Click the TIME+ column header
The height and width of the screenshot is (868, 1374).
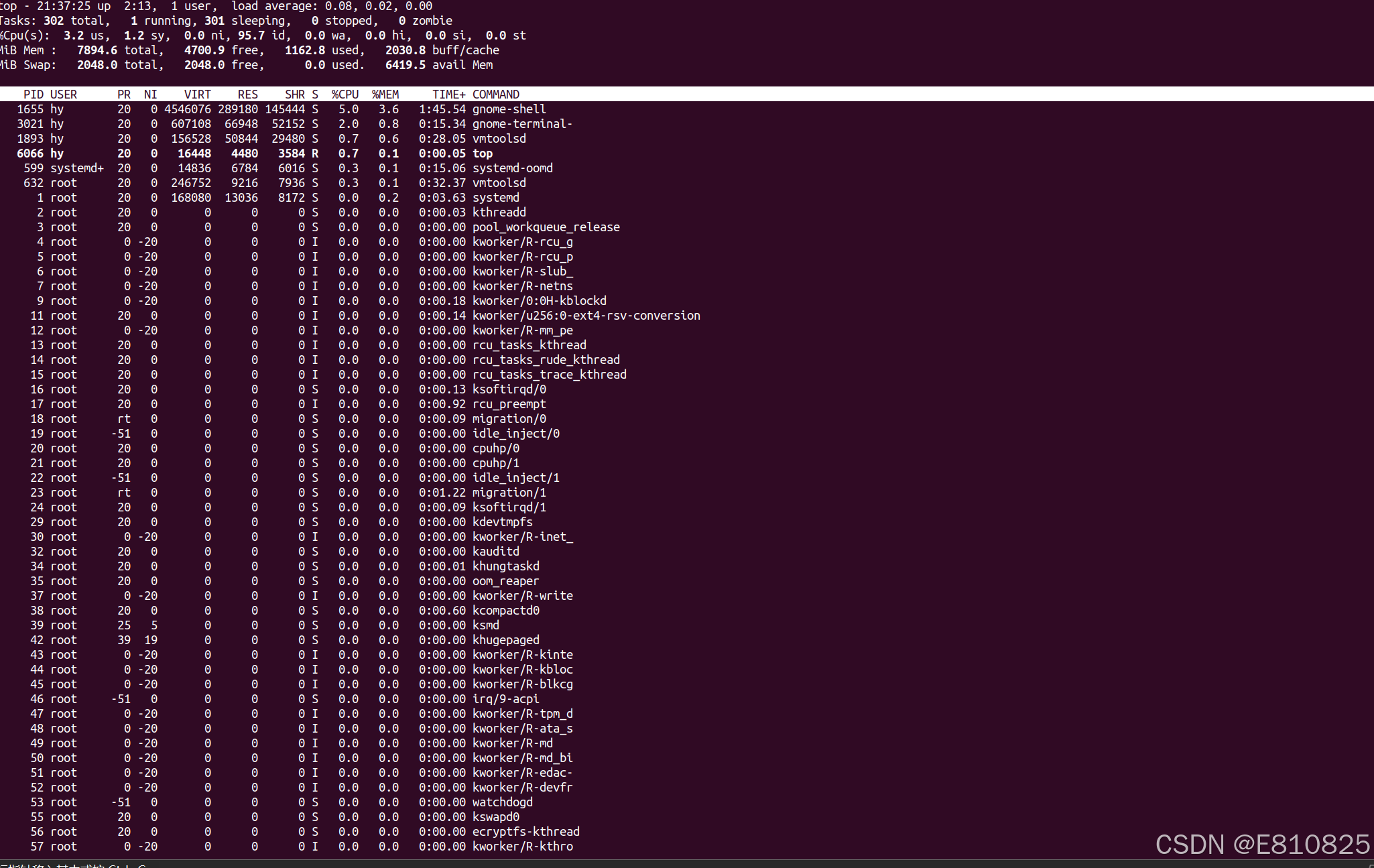448,95
